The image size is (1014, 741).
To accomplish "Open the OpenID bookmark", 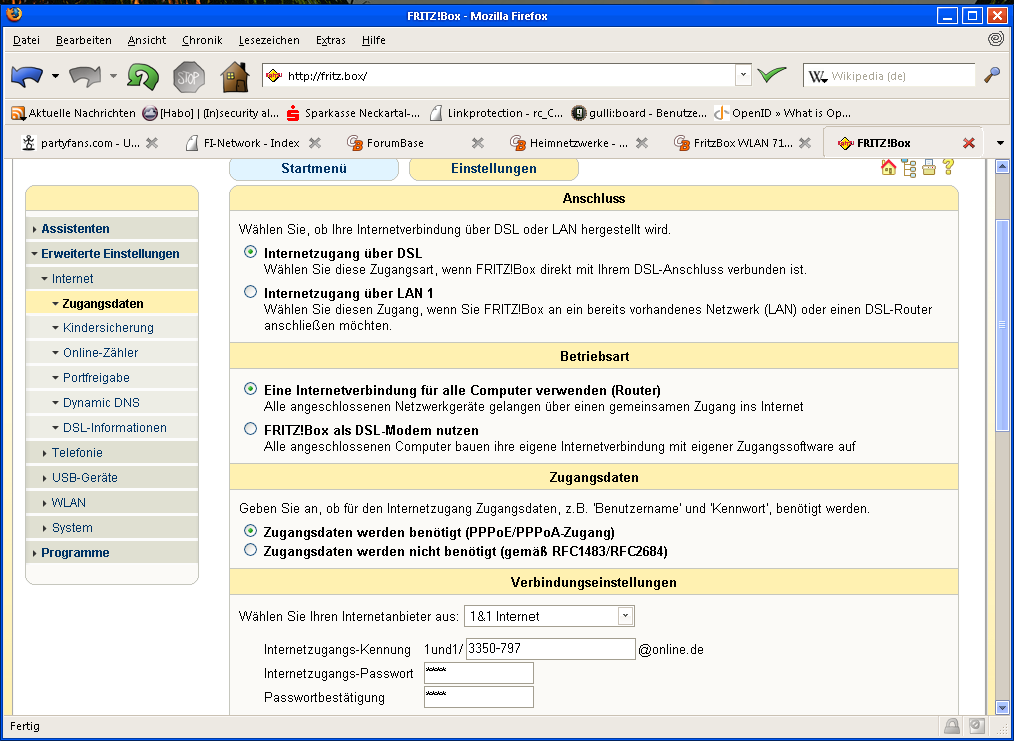I will click(x=782, y=113).
